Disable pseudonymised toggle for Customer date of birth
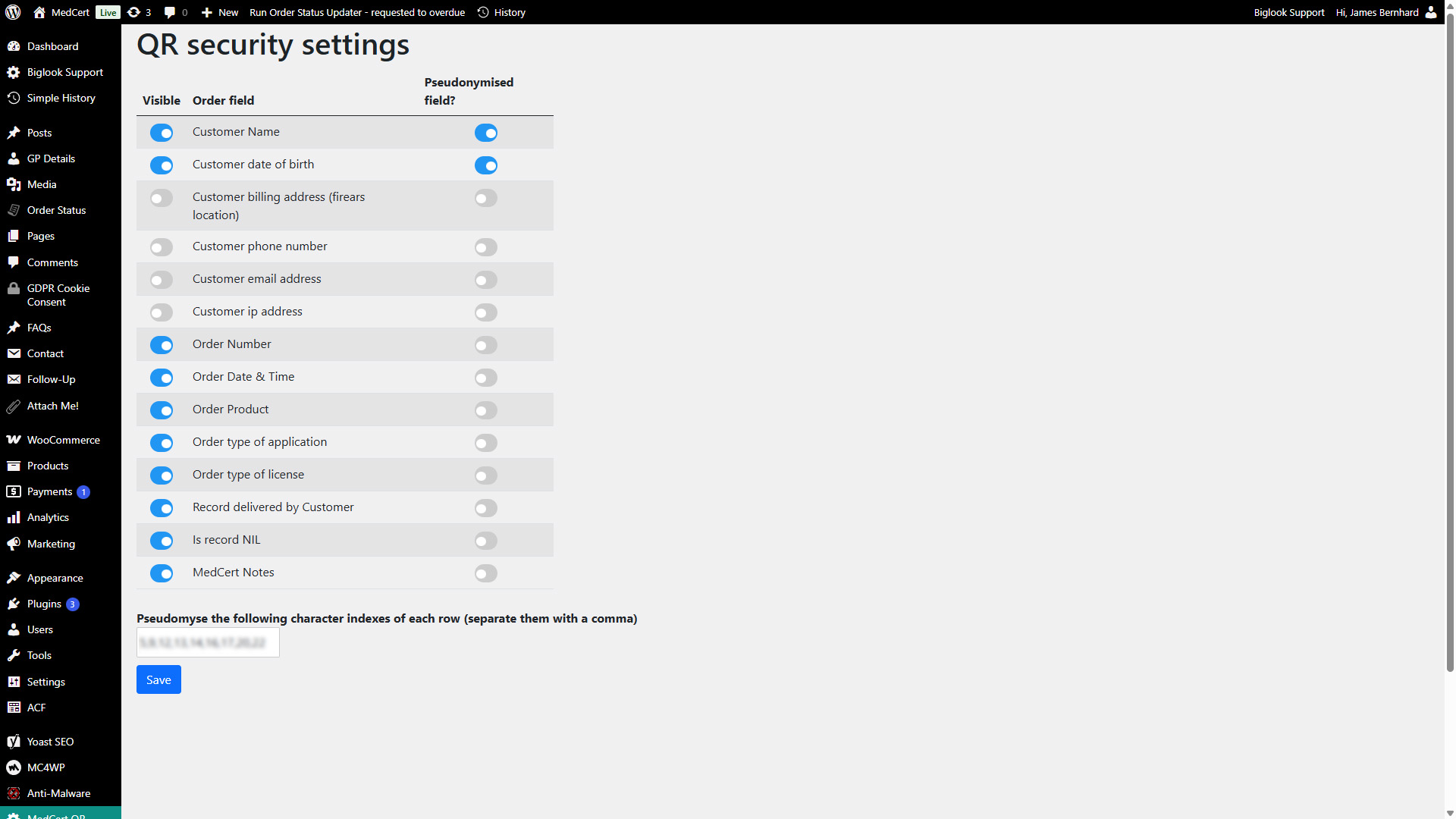The image size is (1456, 819). pos(486,165)
